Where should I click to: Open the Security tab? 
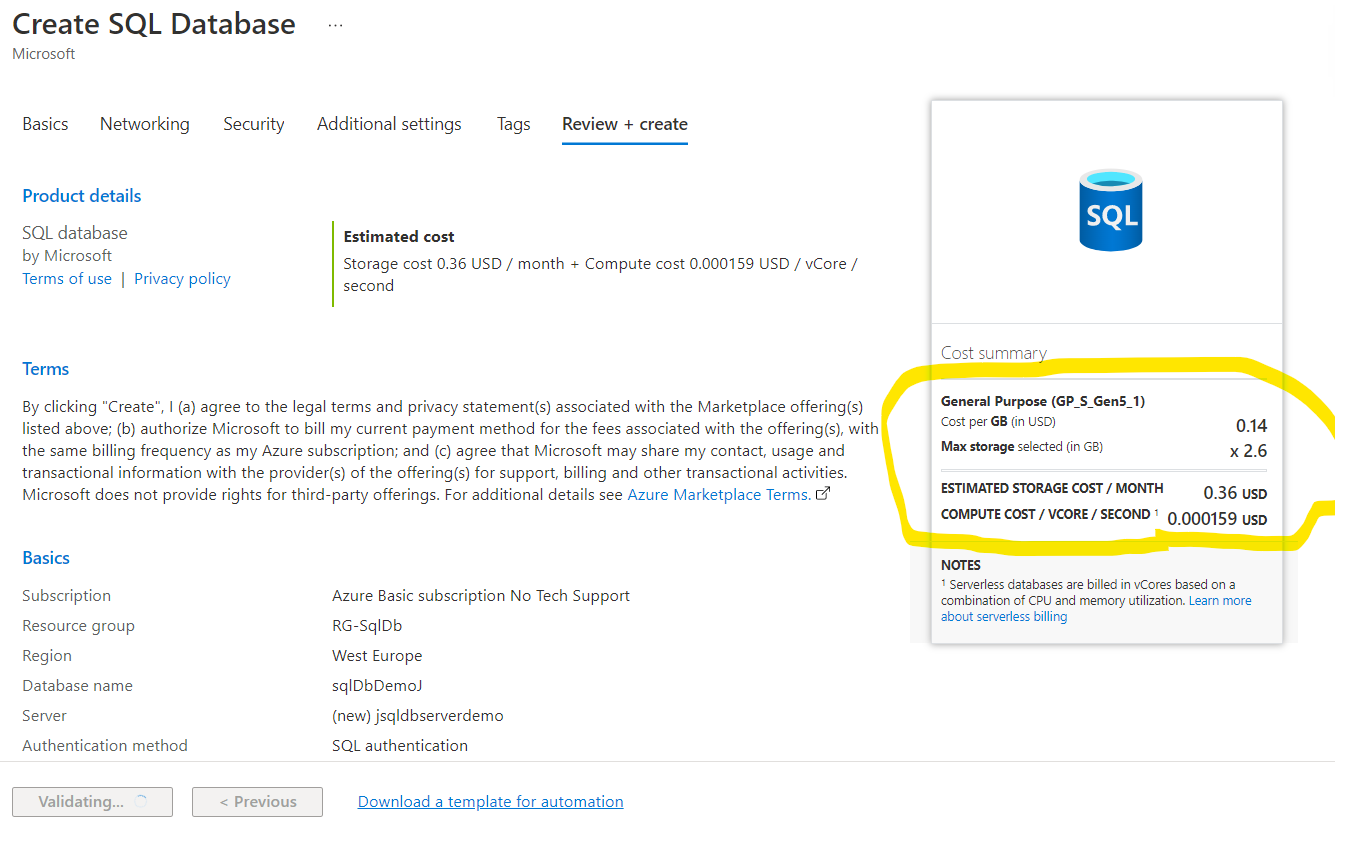(x=254, y=124)
